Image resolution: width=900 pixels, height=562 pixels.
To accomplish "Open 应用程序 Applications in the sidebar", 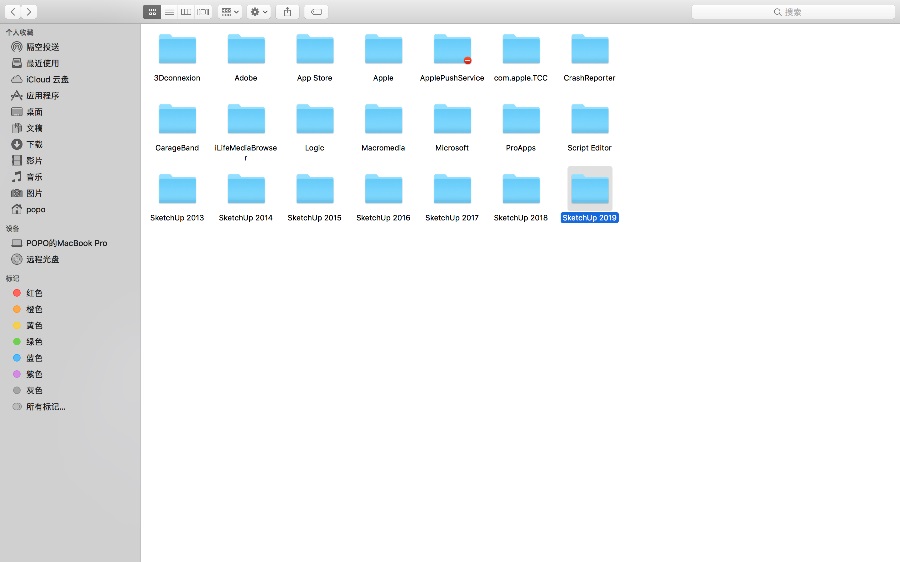I will click(36, 95).
